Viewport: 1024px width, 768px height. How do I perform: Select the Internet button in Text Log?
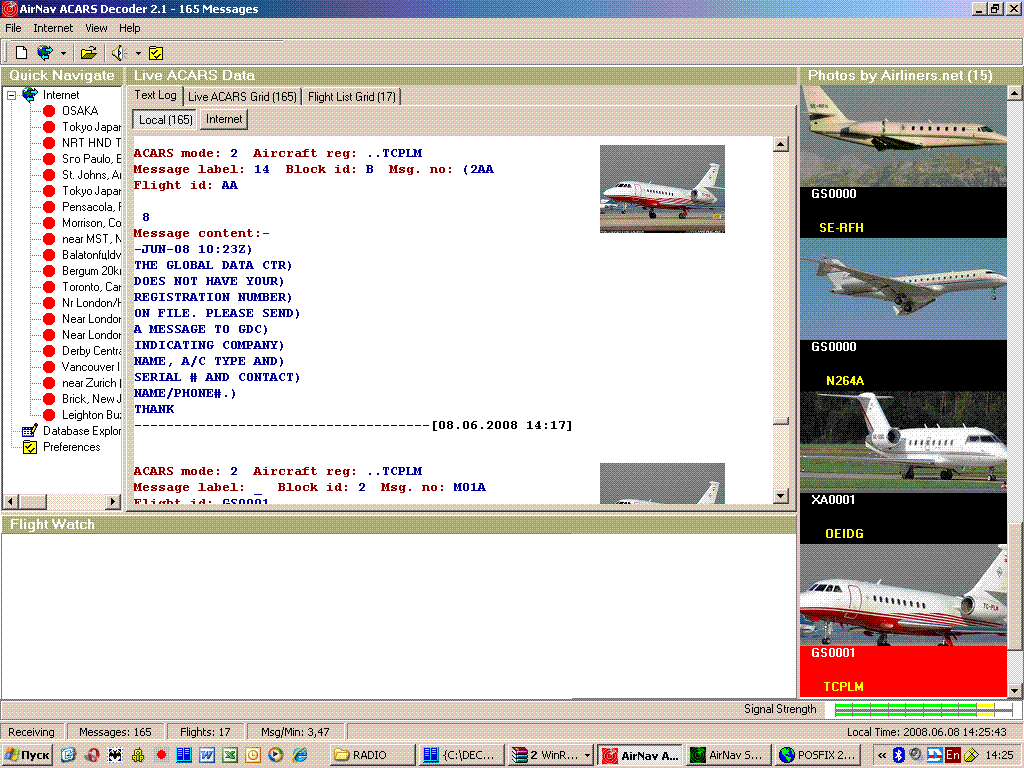click(224, 119)
